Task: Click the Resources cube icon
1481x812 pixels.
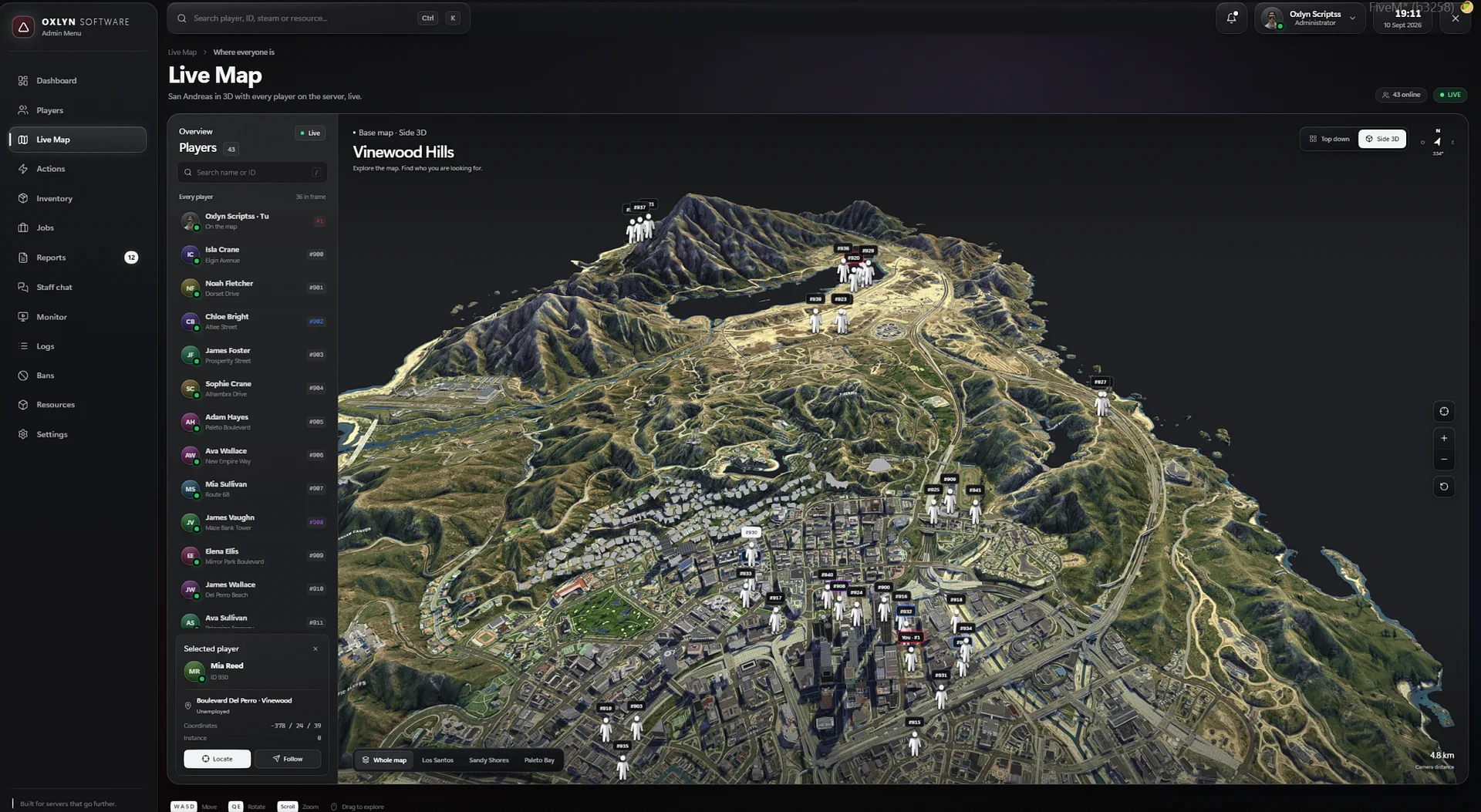Action: pos(23,405)
